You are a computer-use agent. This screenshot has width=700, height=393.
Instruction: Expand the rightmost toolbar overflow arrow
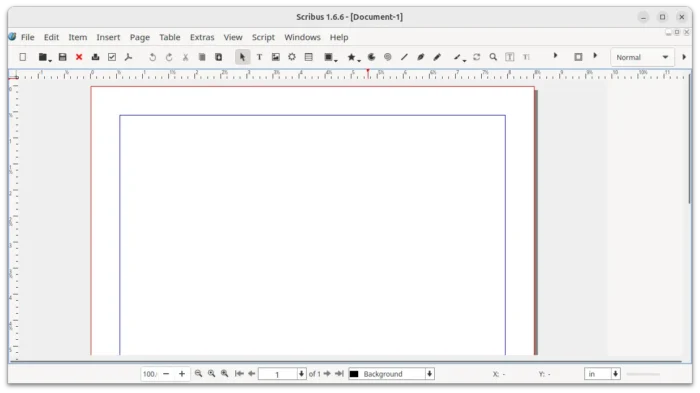[x=684, y=57]
